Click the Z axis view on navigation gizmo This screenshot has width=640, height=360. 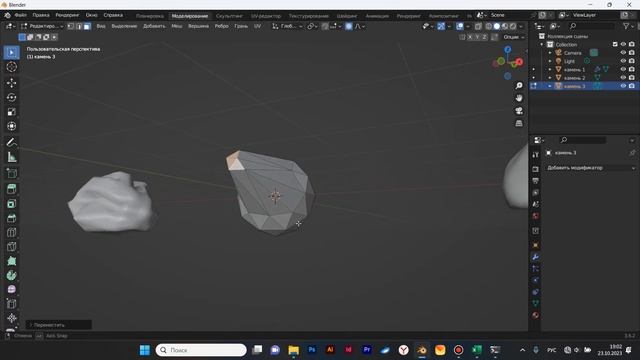(507, 49)
